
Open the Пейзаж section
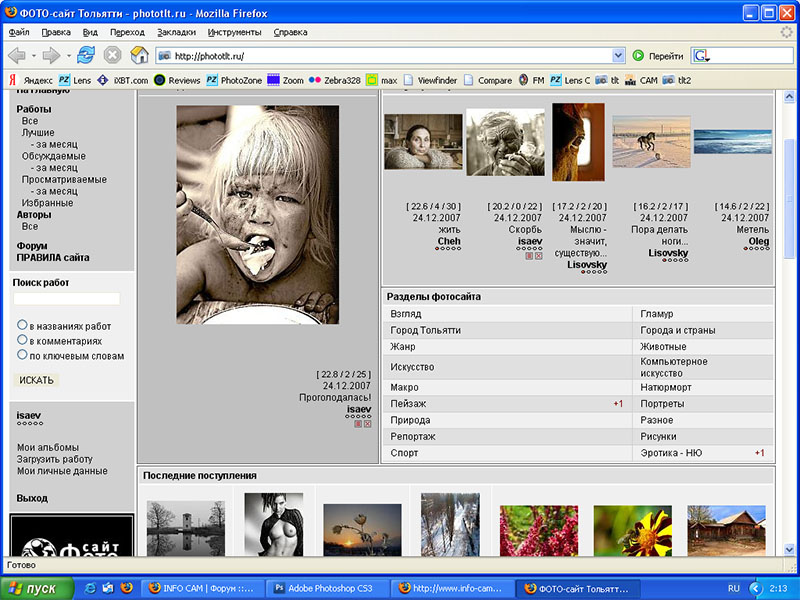(408, 404)
